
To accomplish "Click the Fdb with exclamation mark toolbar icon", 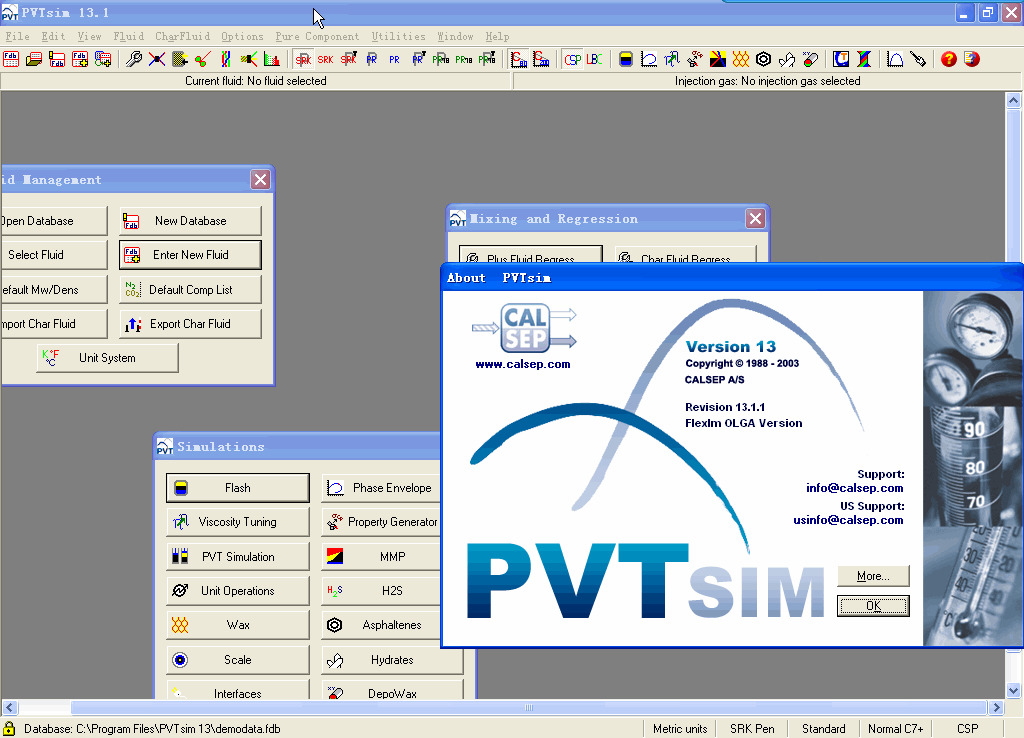I will (57, 59).
